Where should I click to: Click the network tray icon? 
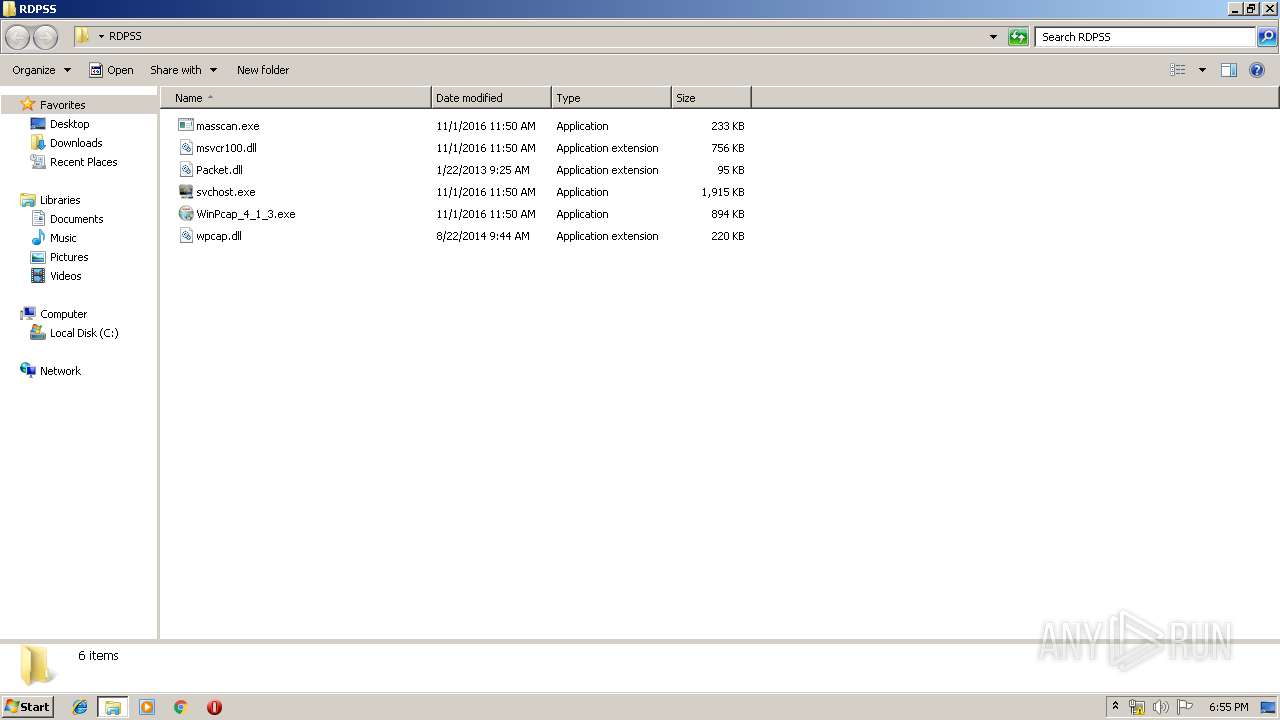coord(1137,707)
